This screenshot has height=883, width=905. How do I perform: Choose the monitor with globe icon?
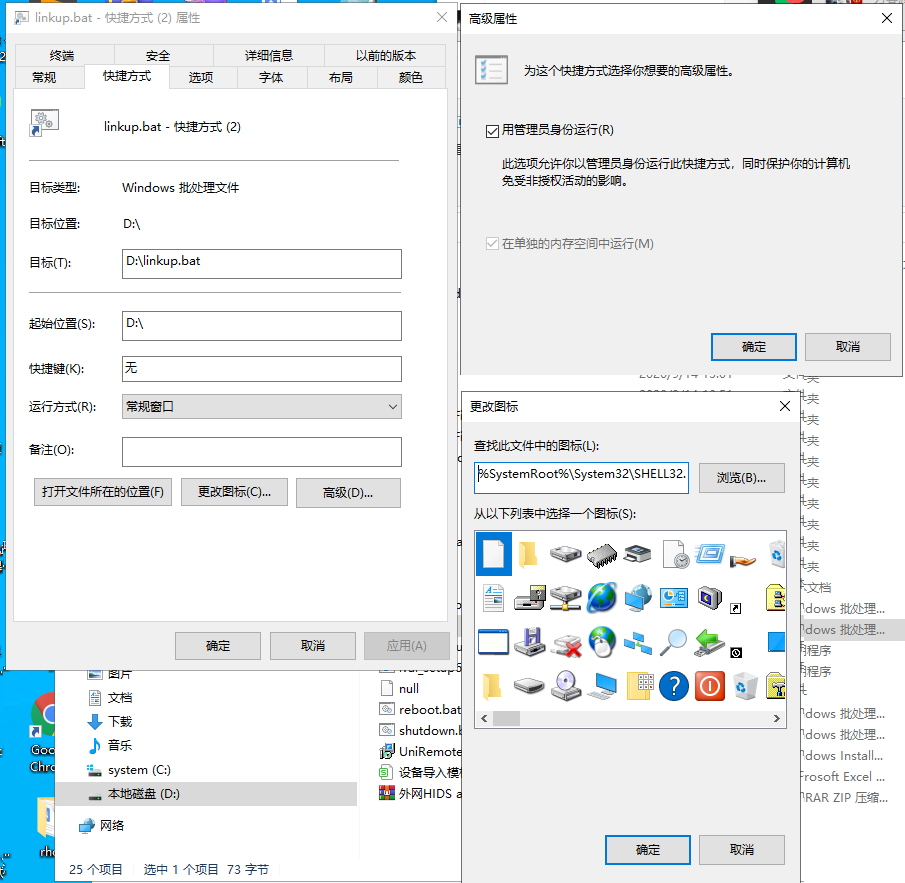click(638, 598)
